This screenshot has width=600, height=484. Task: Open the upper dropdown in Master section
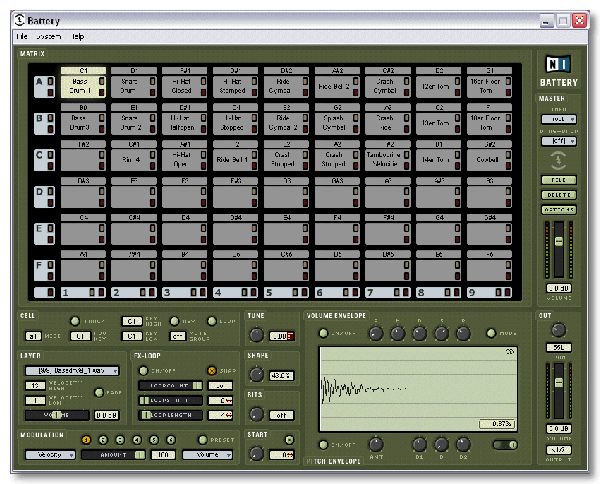(x=559, y=119)
